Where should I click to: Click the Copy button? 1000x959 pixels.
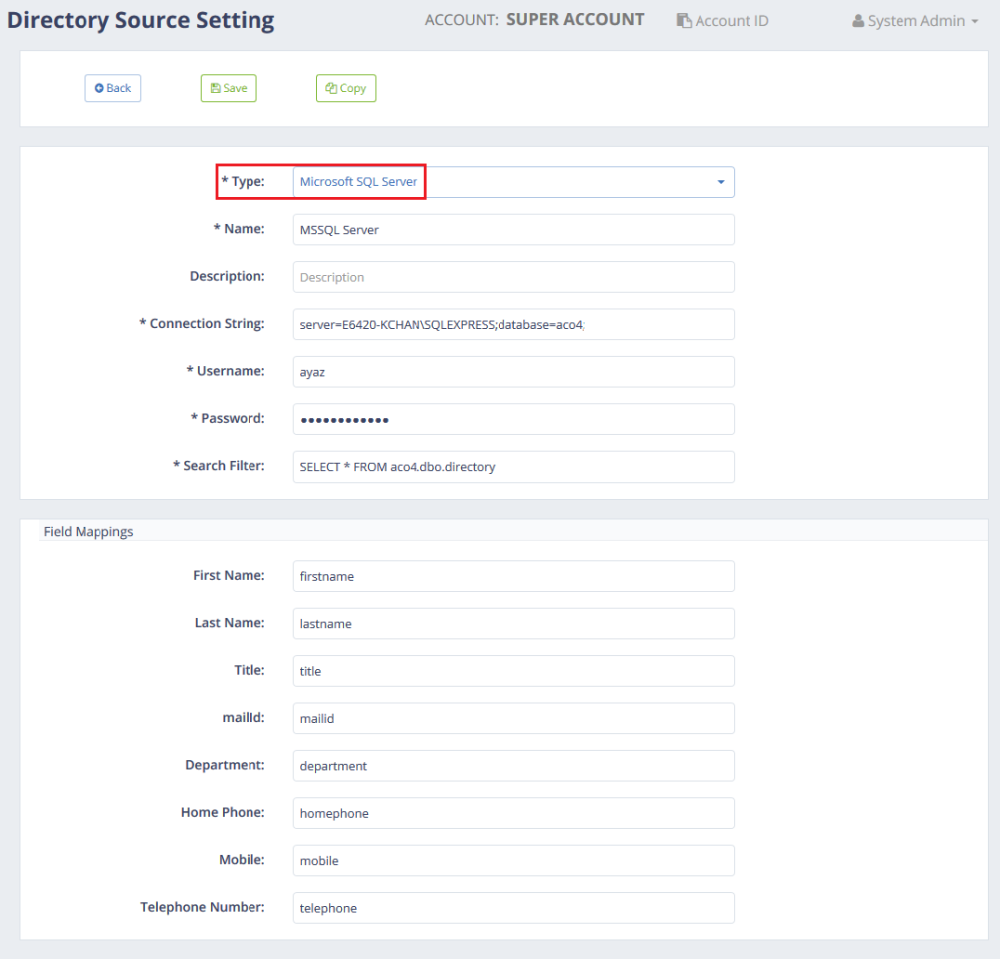345,88
